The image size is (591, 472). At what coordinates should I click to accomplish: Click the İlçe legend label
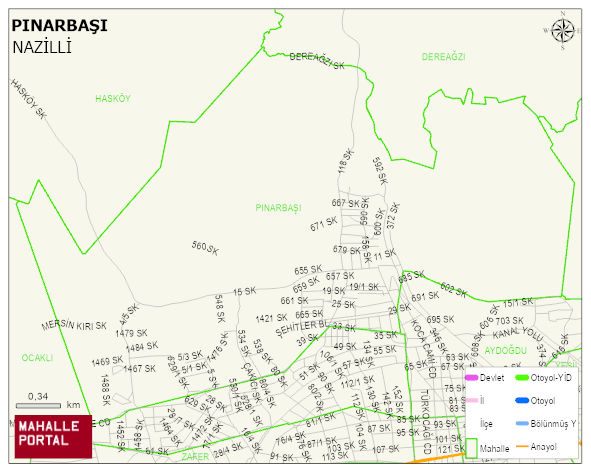tap(486, 424)
